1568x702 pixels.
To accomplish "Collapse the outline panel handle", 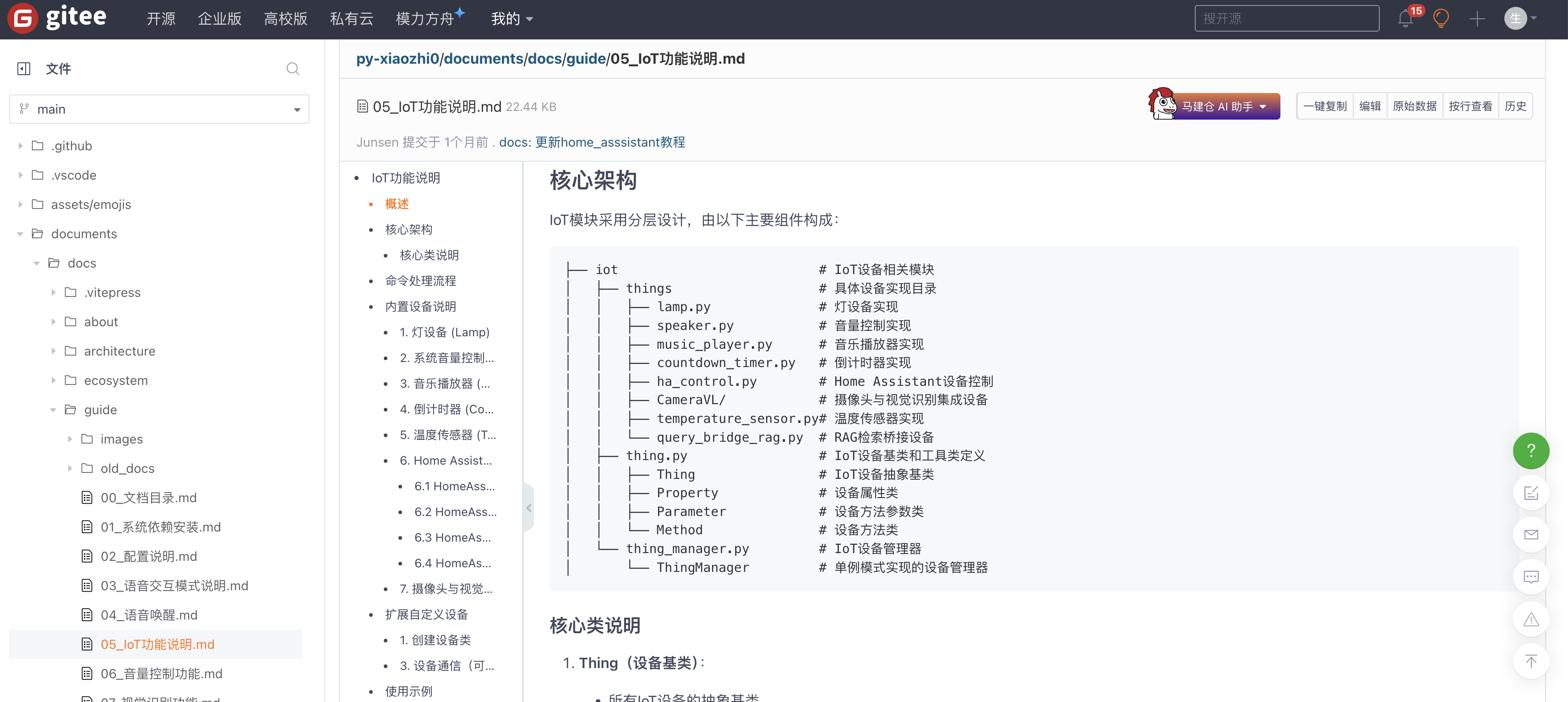I will [x=528, y=508].
